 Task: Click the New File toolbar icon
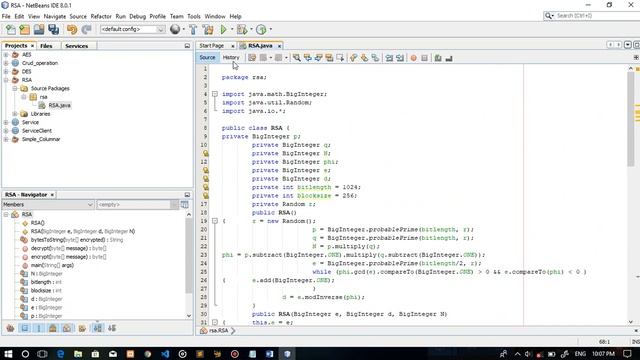point(11,29)
